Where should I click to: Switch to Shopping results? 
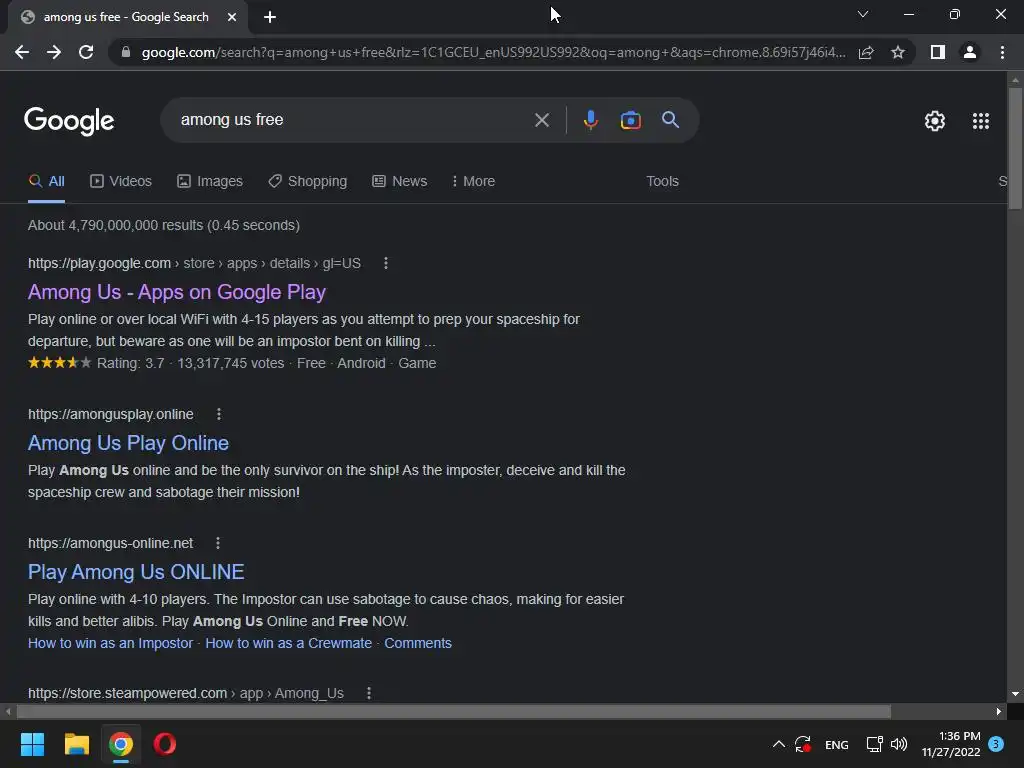pyautogui.click(x=308, y=182)
